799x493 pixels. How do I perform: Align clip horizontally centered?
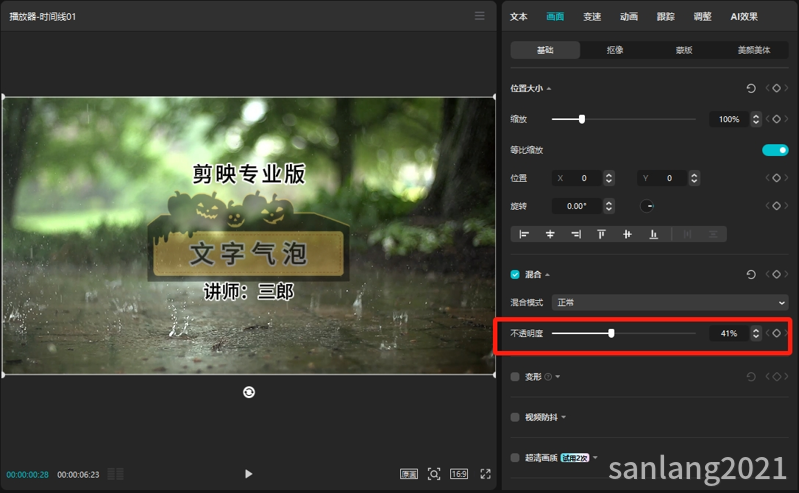coord(550,234)
